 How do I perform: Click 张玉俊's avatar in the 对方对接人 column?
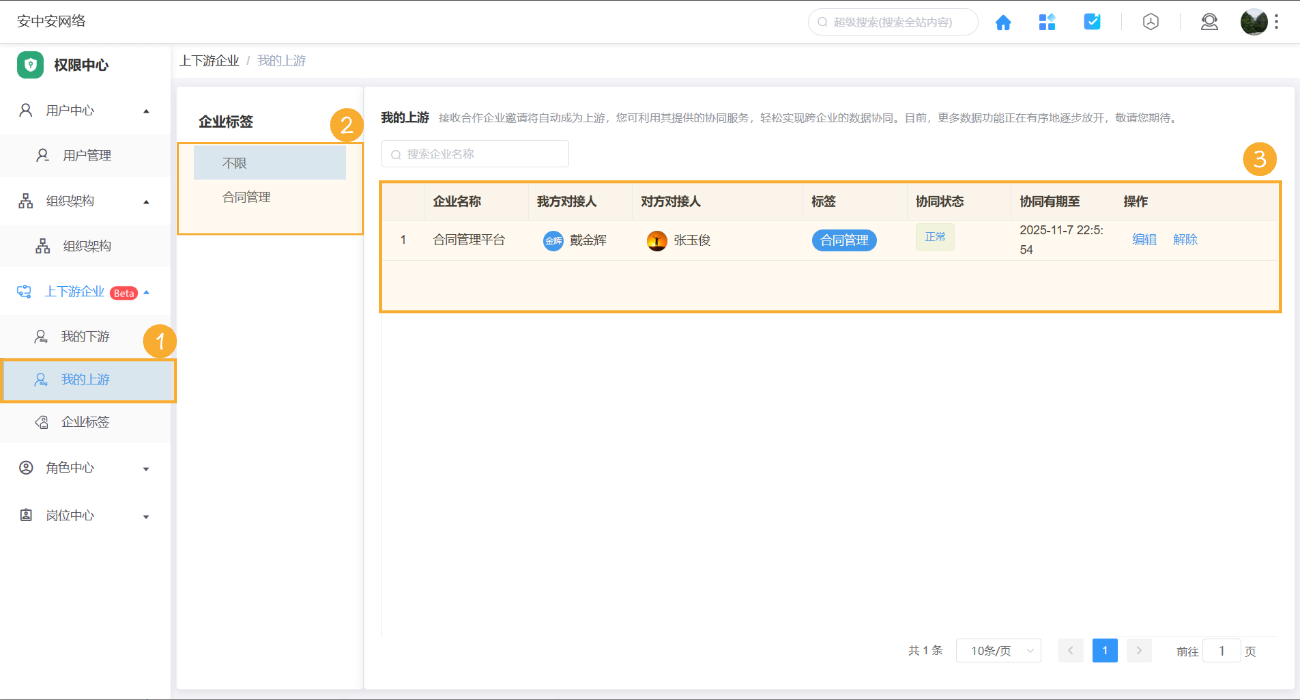coord(657,240)
